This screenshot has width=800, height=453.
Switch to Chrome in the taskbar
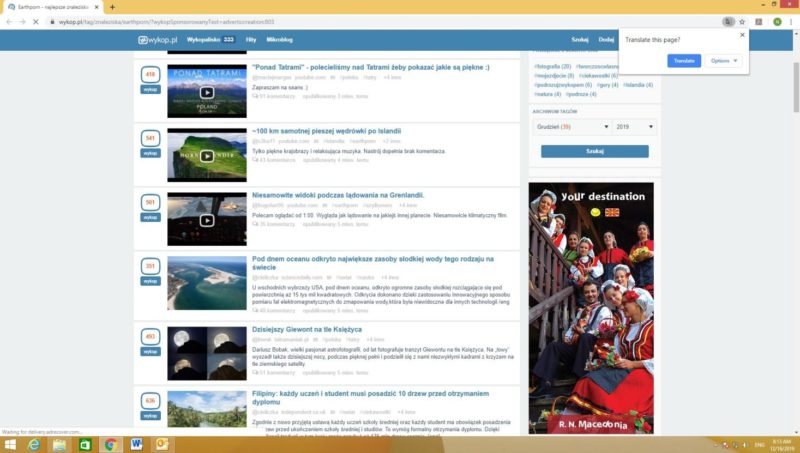(x=110, y=445)
